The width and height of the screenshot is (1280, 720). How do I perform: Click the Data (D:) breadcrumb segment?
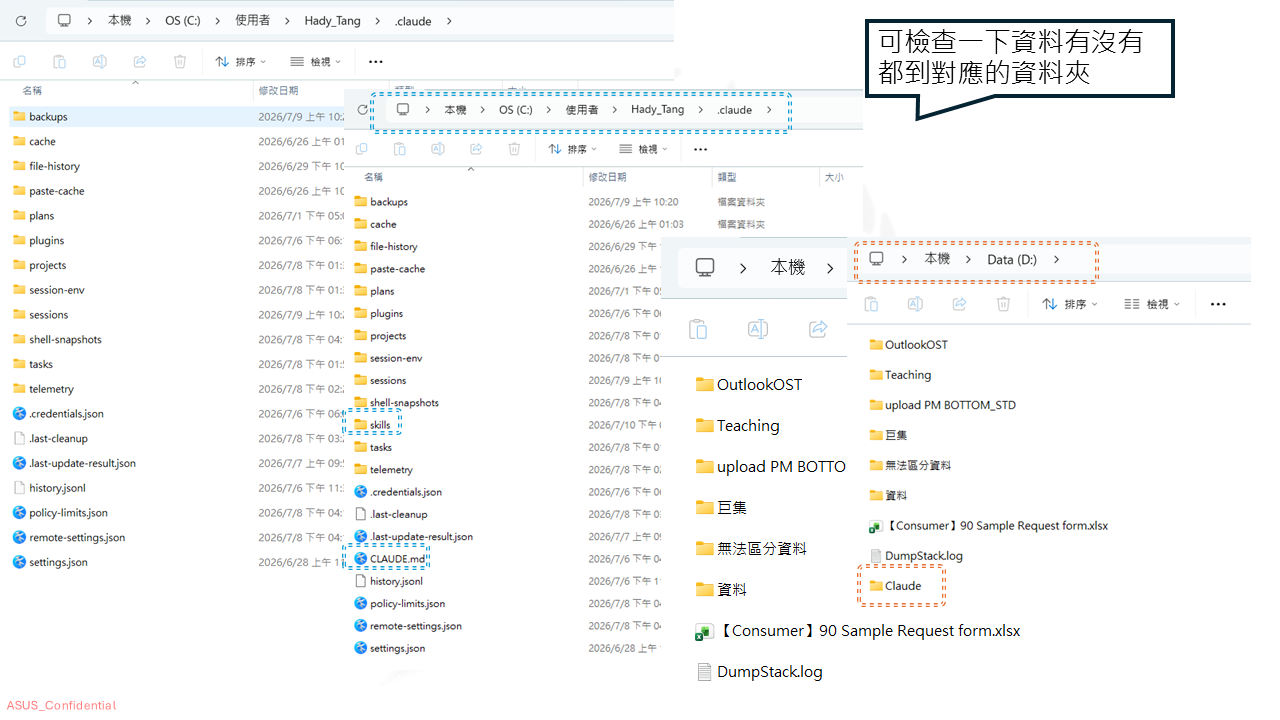1012,259
